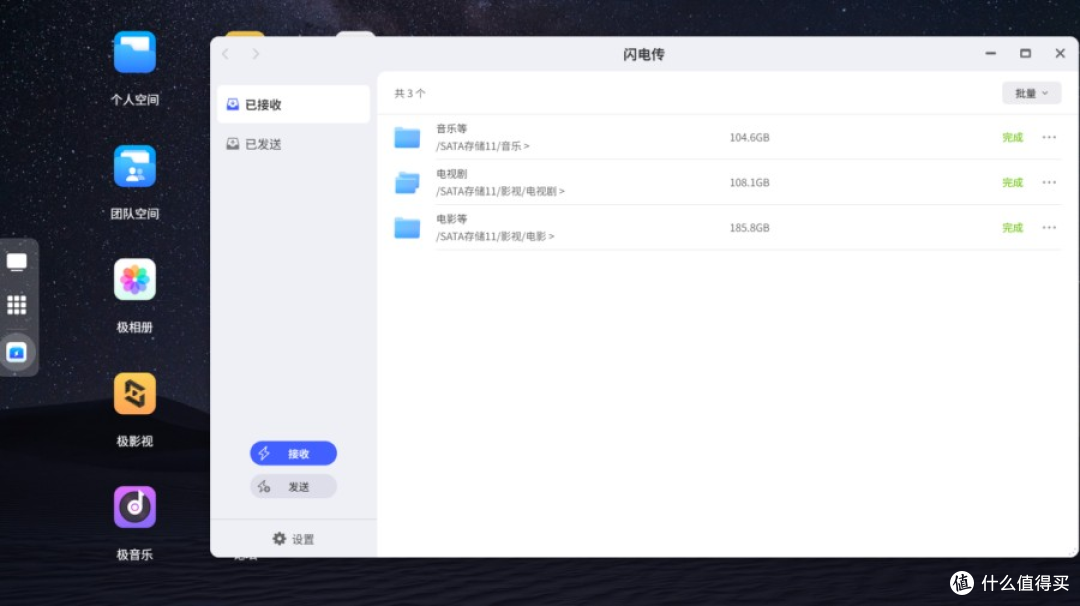The image size is (1080, 606).
Task: Click the 共 3 个 count label
Action: click(410, 93)
